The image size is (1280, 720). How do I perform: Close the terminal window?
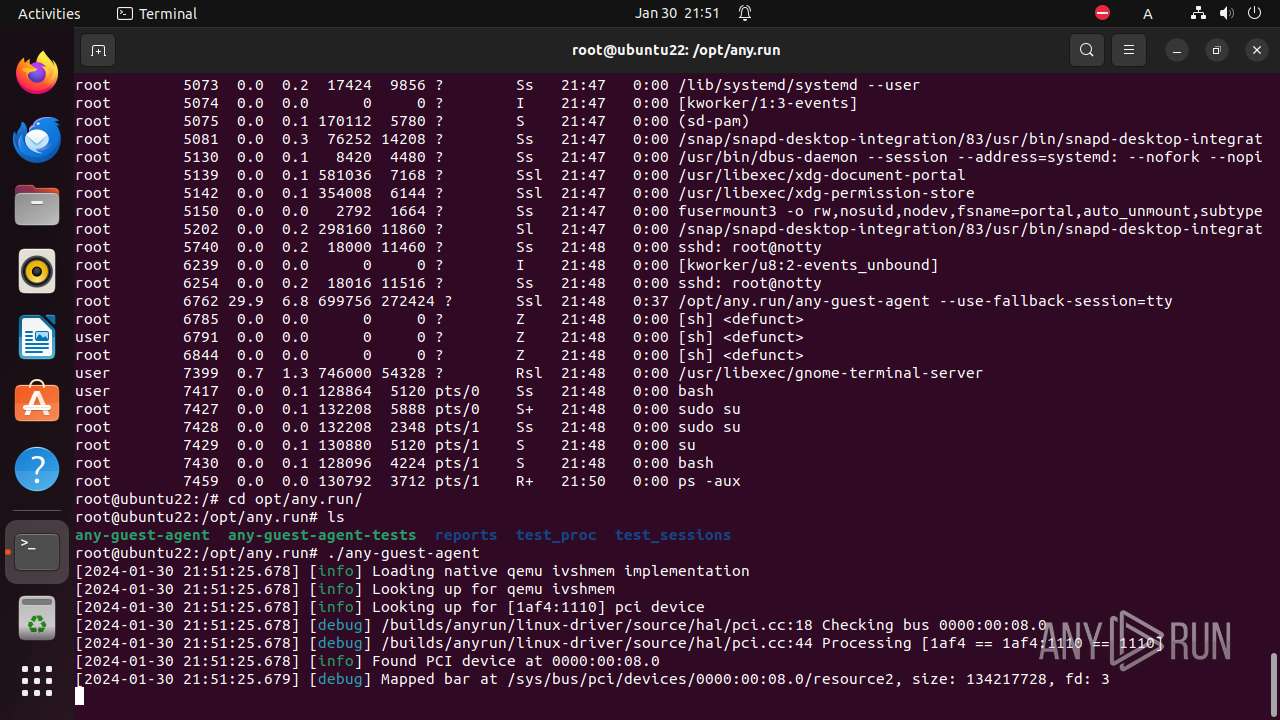click(x=1257, y=50)
